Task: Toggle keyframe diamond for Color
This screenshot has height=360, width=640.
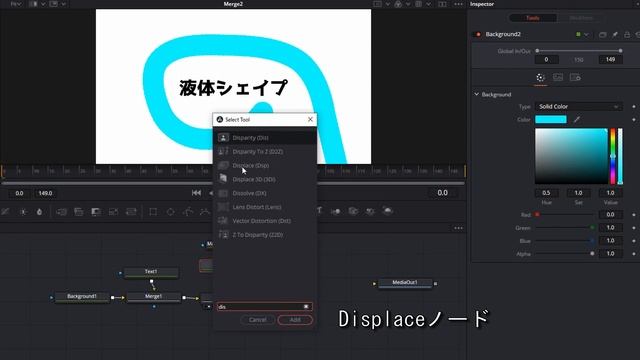Action: point(634,120)
